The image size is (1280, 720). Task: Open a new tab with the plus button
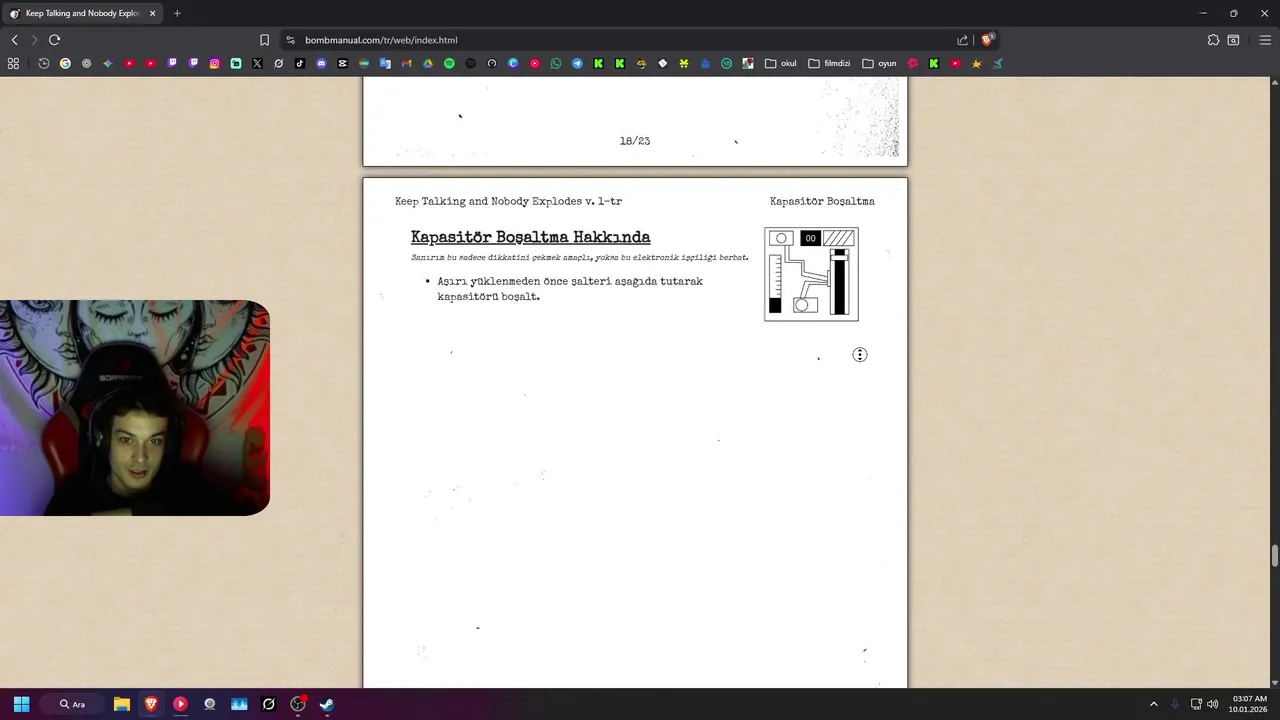coord(177,13)
